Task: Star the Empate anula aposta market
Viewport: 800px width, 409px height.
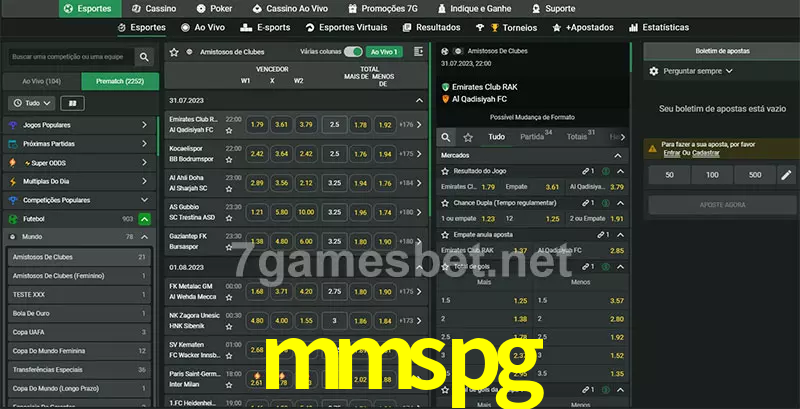Action: point(445,235)
